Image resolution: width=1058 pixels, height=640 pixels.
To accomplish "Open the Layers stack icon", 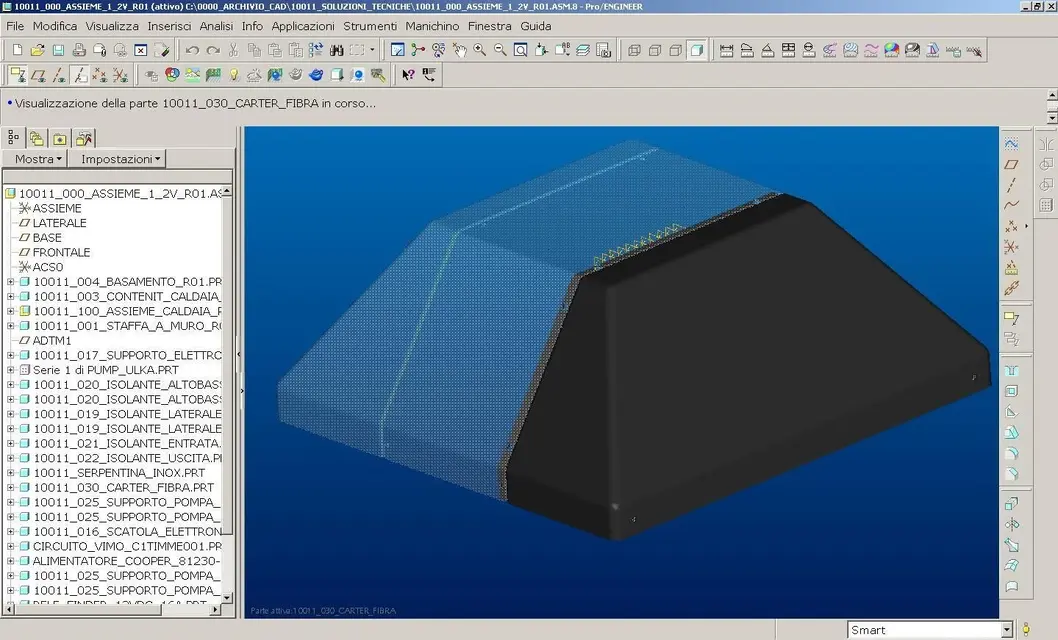I will 583,50.
